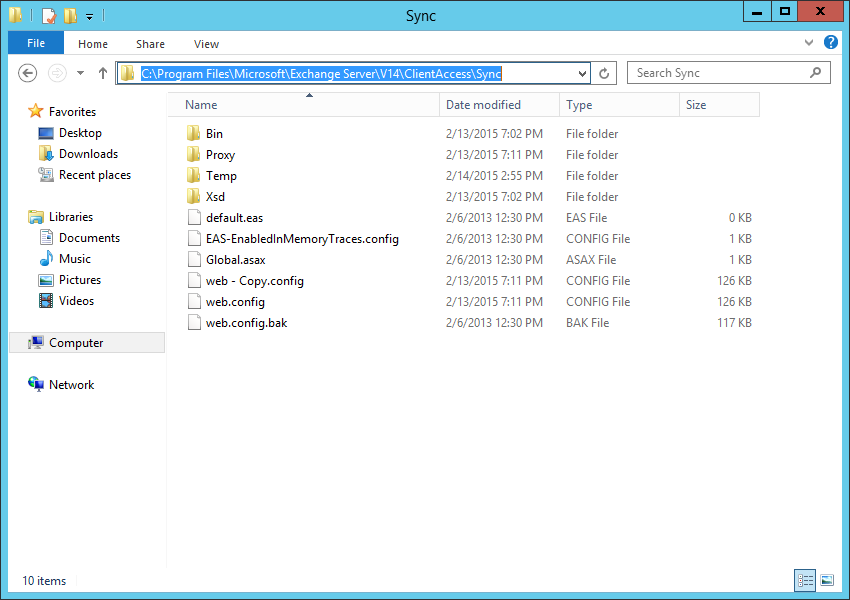Switch to the View ribbon tab
Image resolution: width=850 pixels, height=600 pixels.
point(206,44)
